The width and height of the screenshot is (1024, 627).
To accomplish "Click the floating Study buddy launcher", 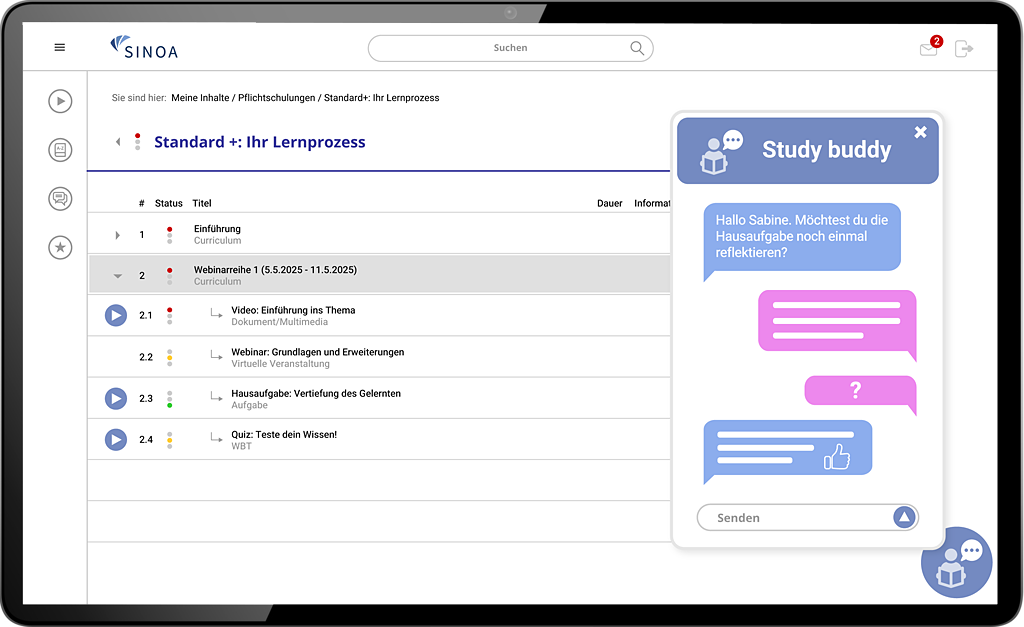I will coord(956,562).
